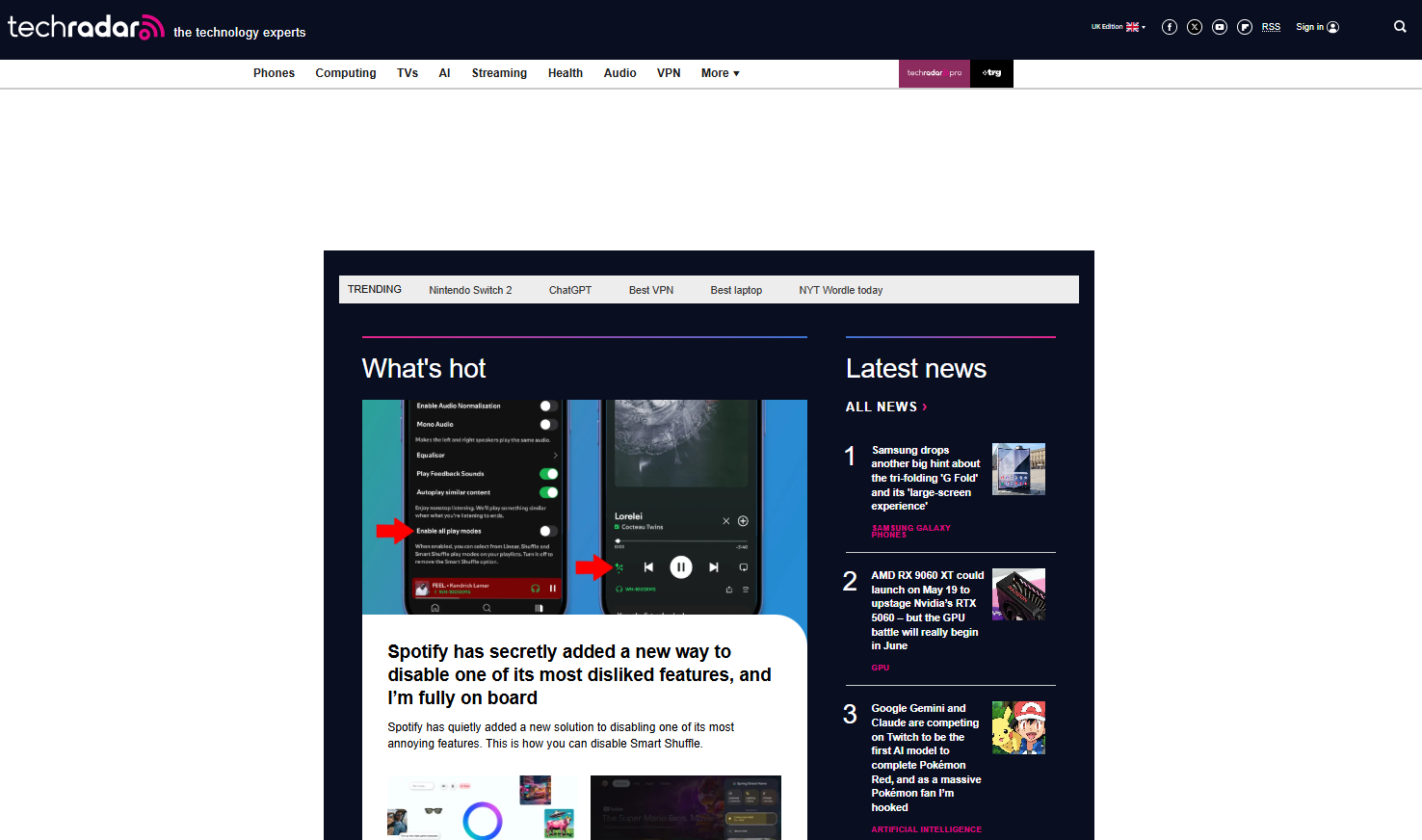Expand the More menu in navigation
The width and height of the screenshot is (1422, 840).
(721, 73)
